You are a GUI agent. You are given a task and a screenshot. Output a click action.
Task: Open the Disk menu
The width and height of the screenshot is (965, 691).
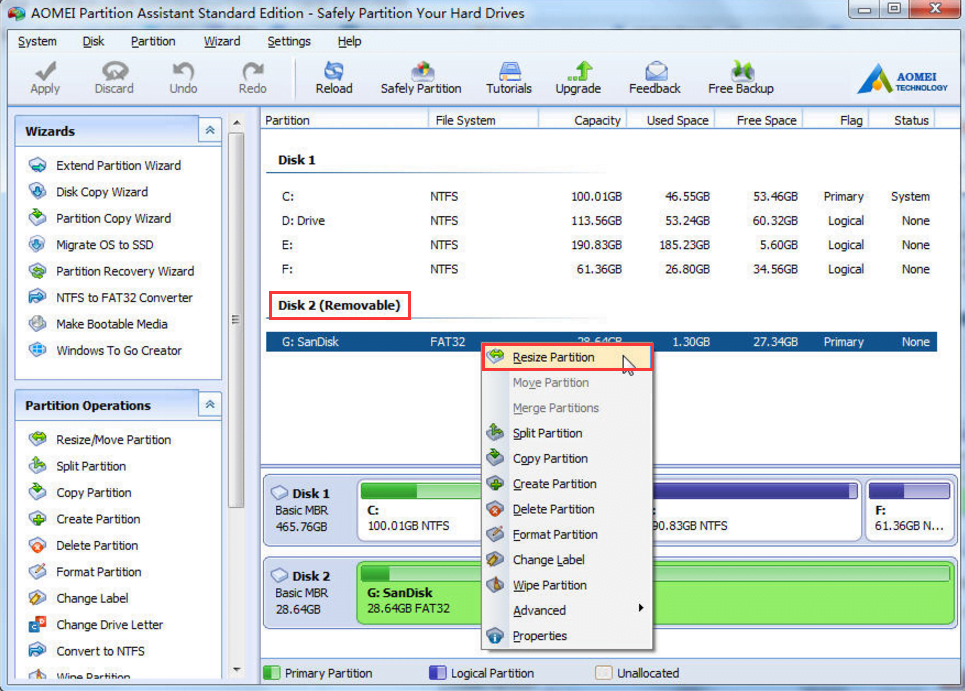click(94, 41)
